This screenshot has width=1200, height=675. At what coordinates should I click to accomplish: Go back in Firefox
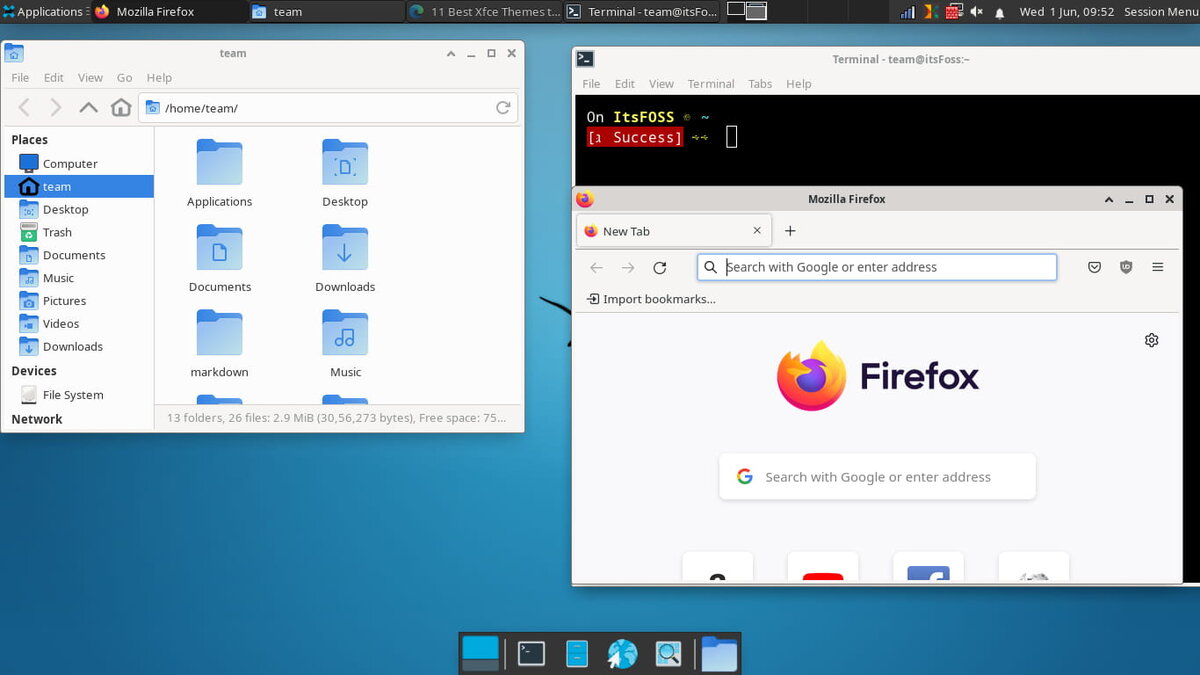click(597, 267)
